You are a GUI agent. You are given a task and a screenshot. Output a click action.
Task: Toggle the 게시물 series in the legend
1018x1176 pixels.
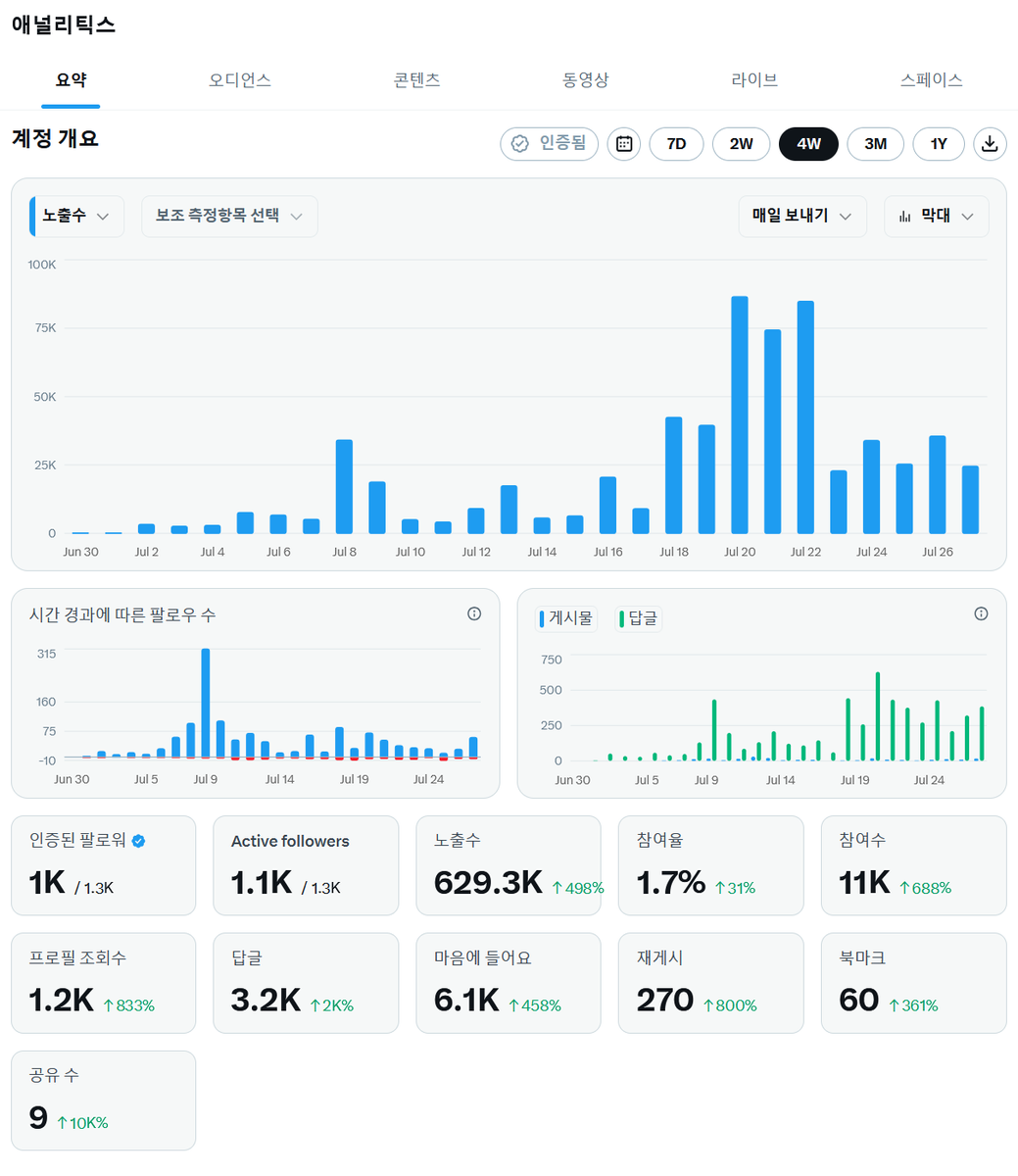point(566,618)
